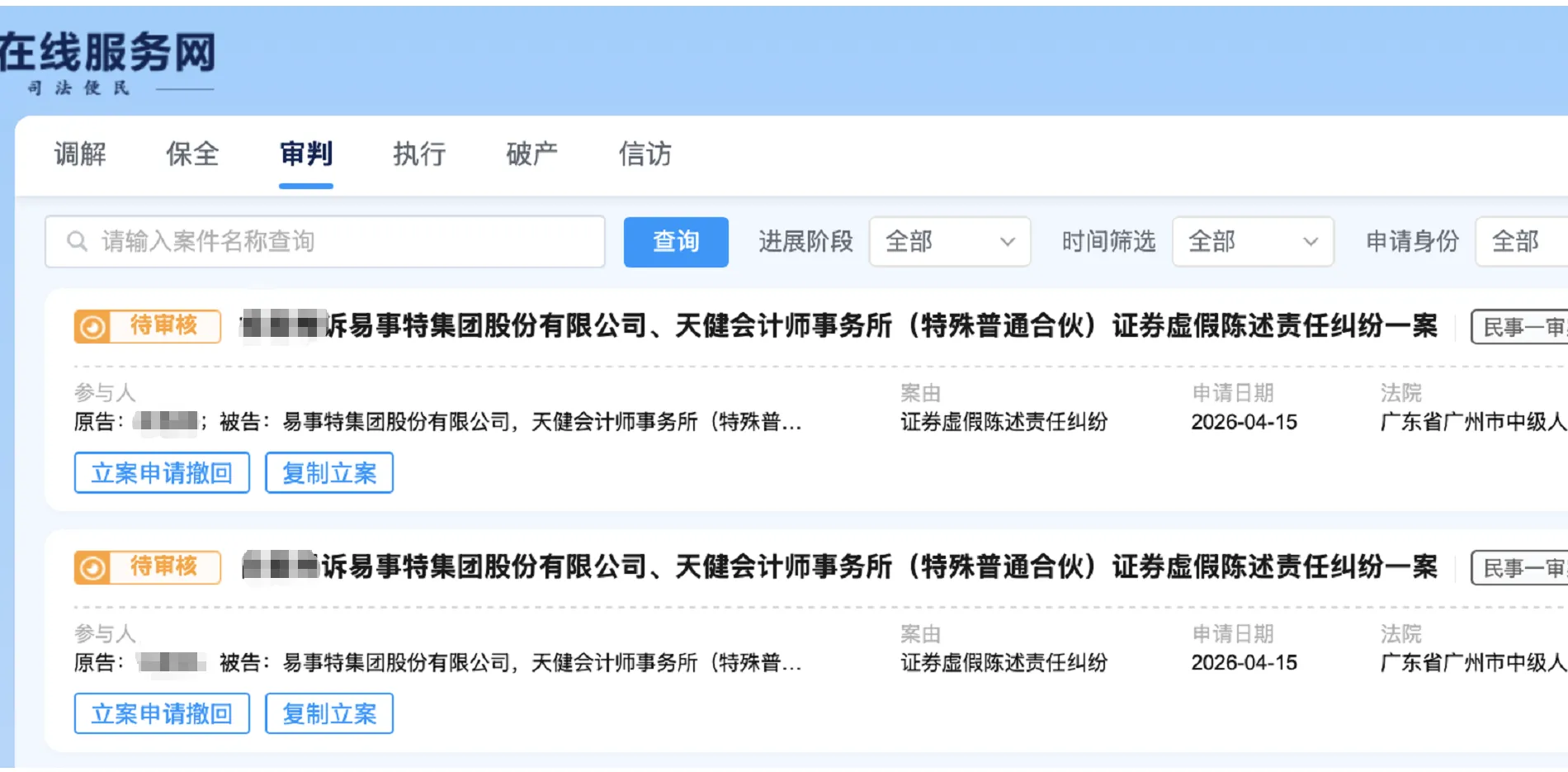Open the 进展阶段 dropdown
Viewport: 1568px width, 772px height.
click(950, 242)
